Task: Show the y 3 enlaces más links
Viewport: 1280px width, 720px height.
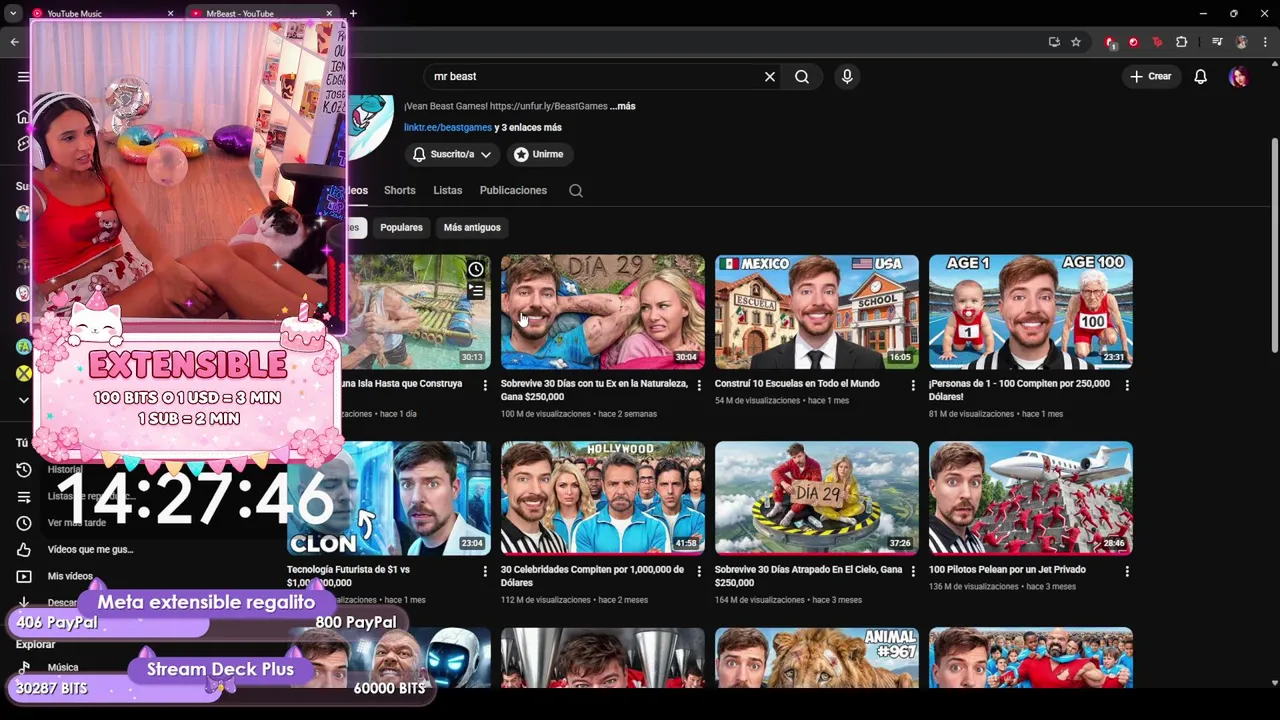Action: [528, 128]
